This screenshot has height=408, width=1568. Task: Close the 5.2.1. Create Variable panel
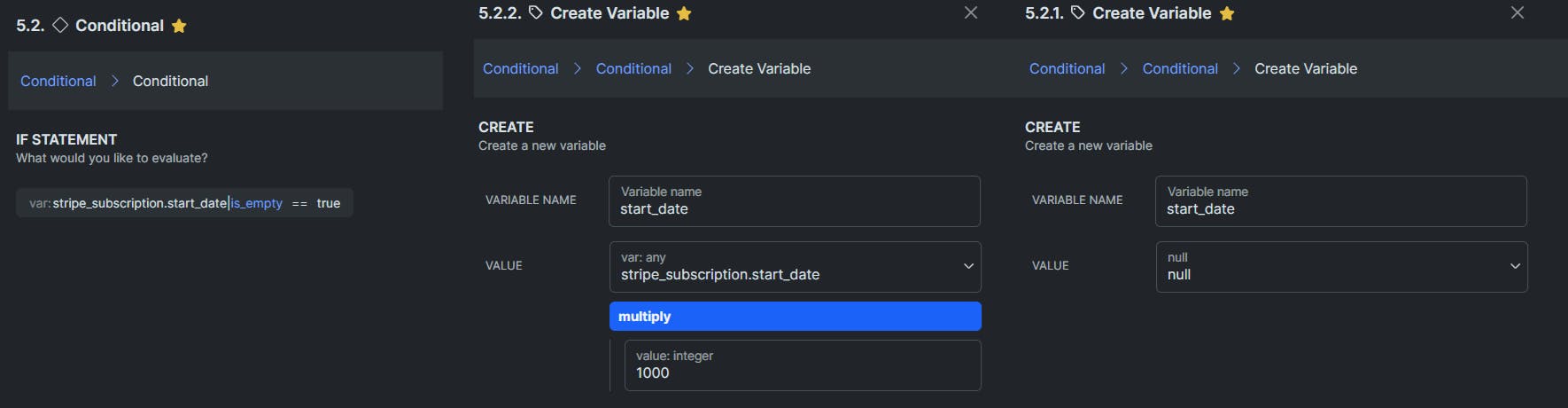pos(1518,12)
